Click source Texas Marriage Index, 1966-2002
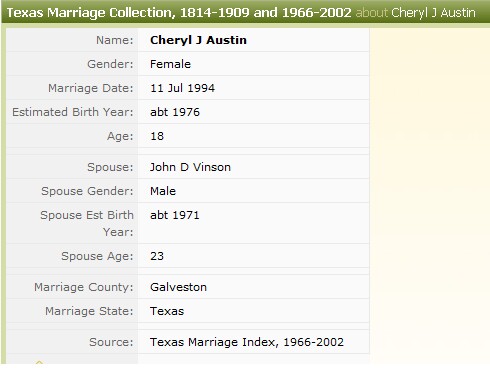Image resolution: width=490 pixels, height=368 pixels. coord(247,342)
